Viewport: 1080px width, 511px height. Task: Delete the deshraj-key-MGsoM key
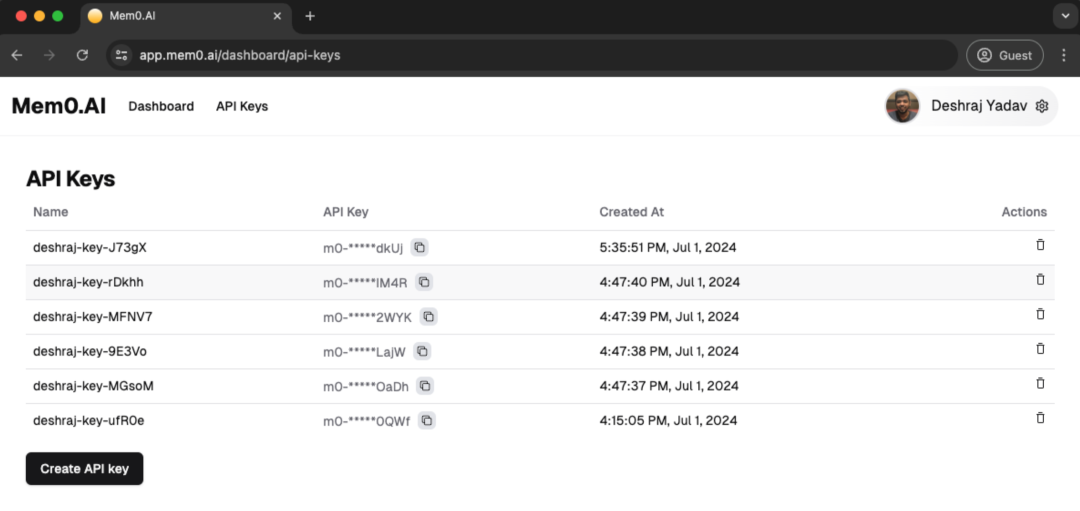tap(1040, 383)
